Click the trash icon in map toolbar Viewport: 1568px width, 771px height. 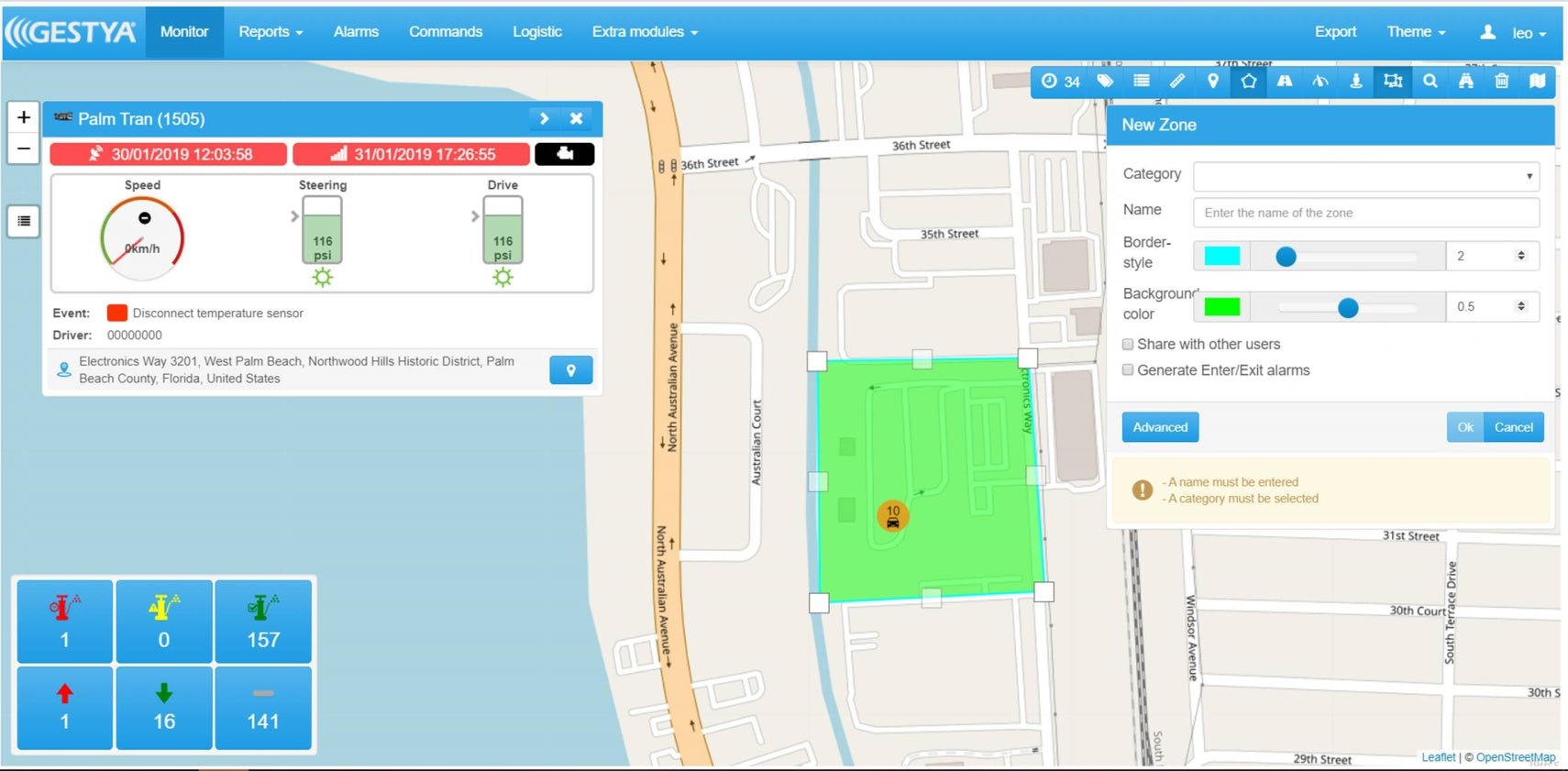[1501, 82]
